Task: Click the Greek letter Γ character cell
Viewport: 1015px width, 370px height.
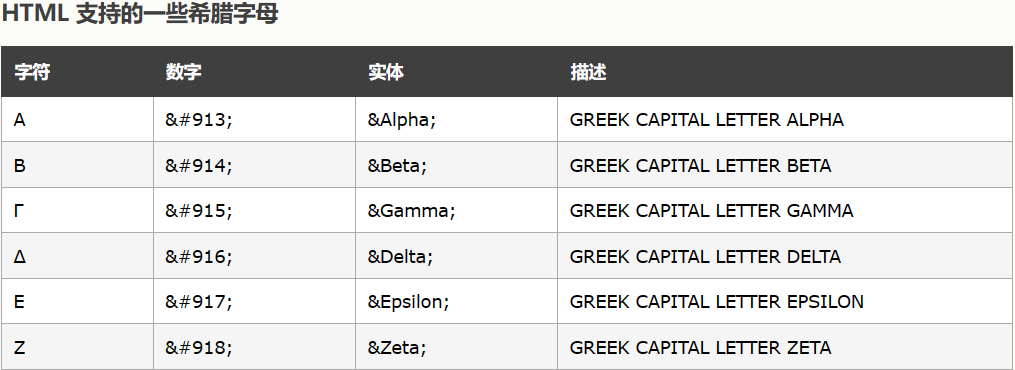Action: tap(77, 211)
